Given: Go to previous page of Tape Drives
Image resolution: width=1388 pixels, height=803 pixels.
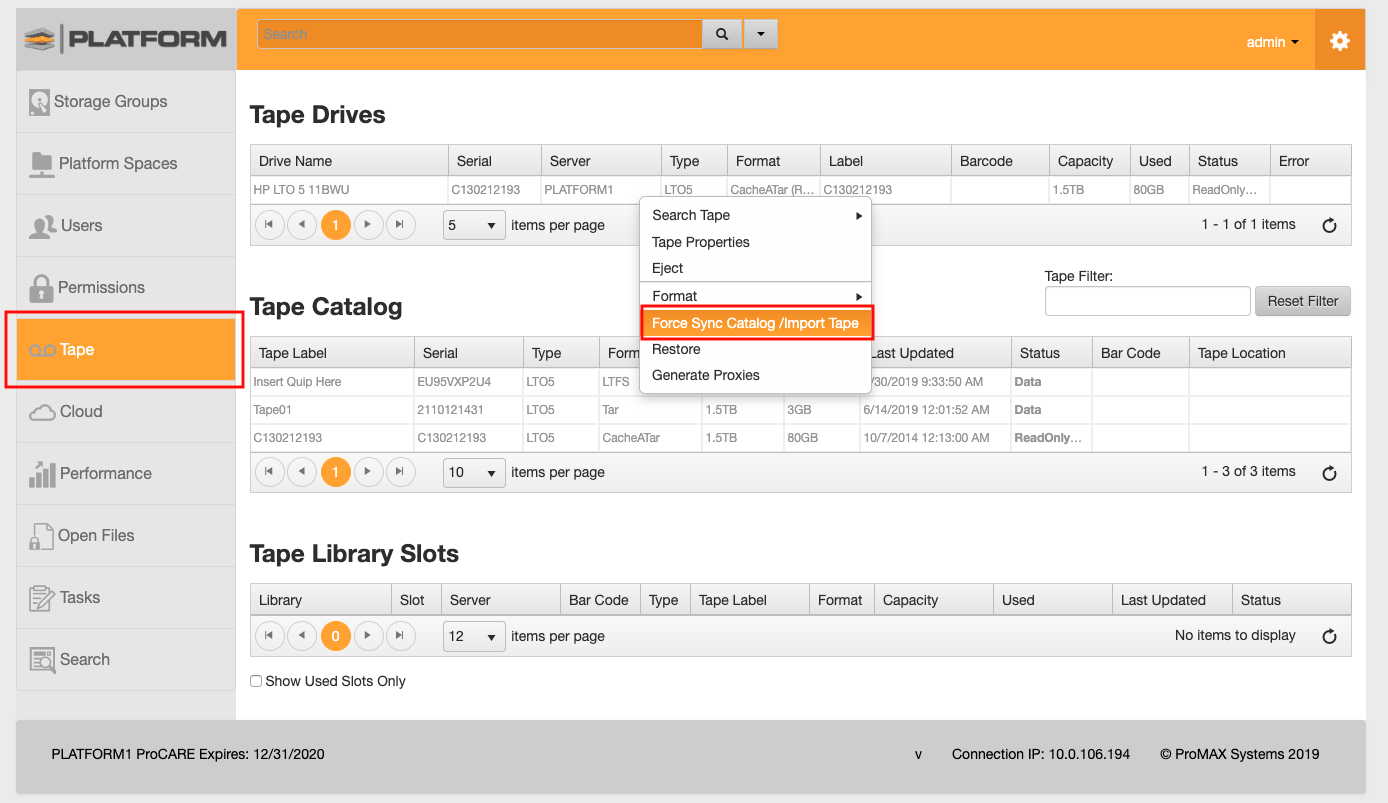Looking at the screenshot, I should click(x=302, y=225).
